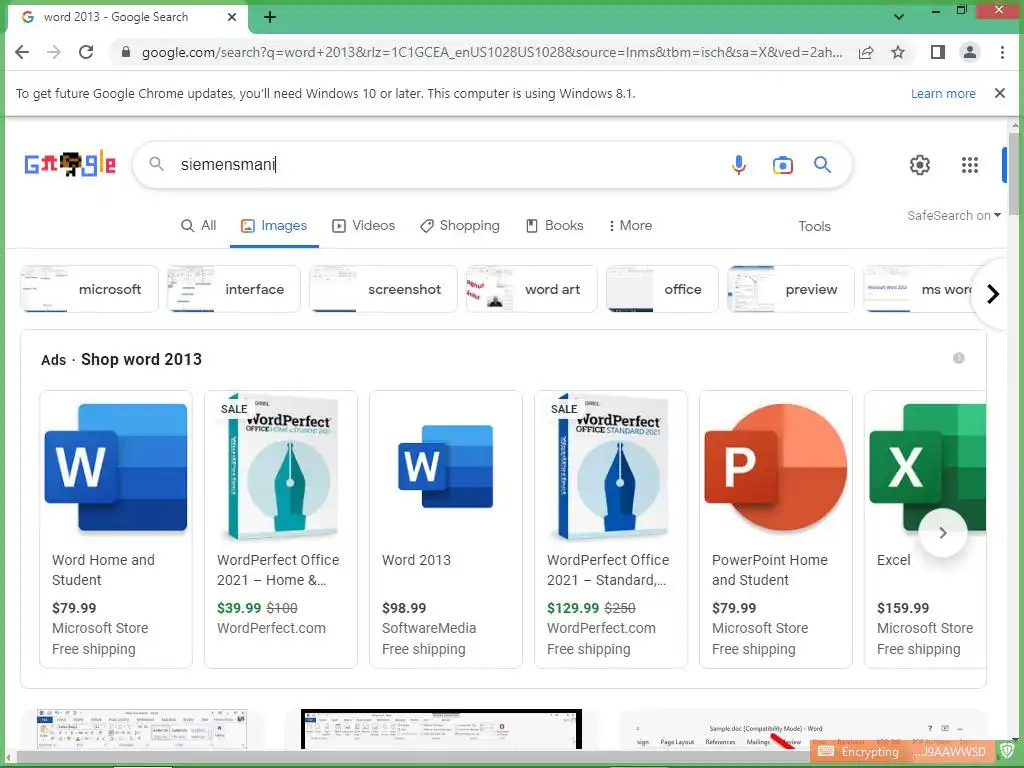Submit search with the blue magnifier button

tap(822, 165)
